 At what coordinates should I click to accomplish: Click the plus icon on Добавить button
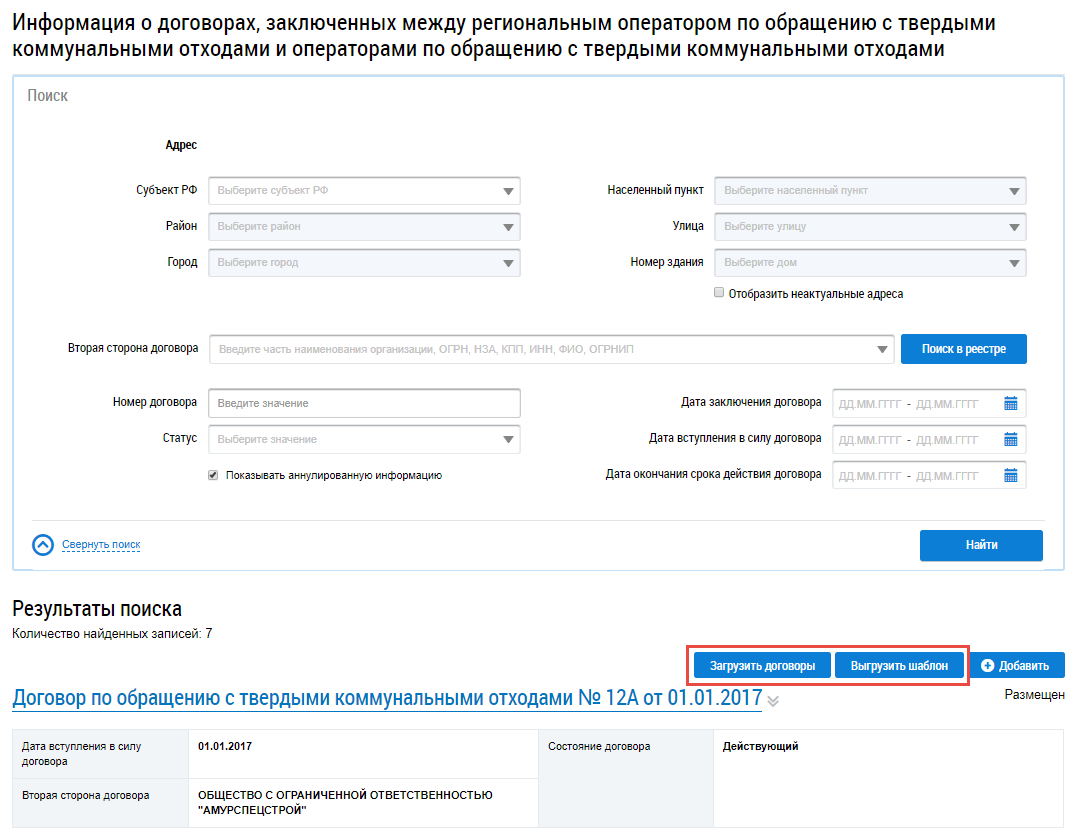[x=987, y=666]
